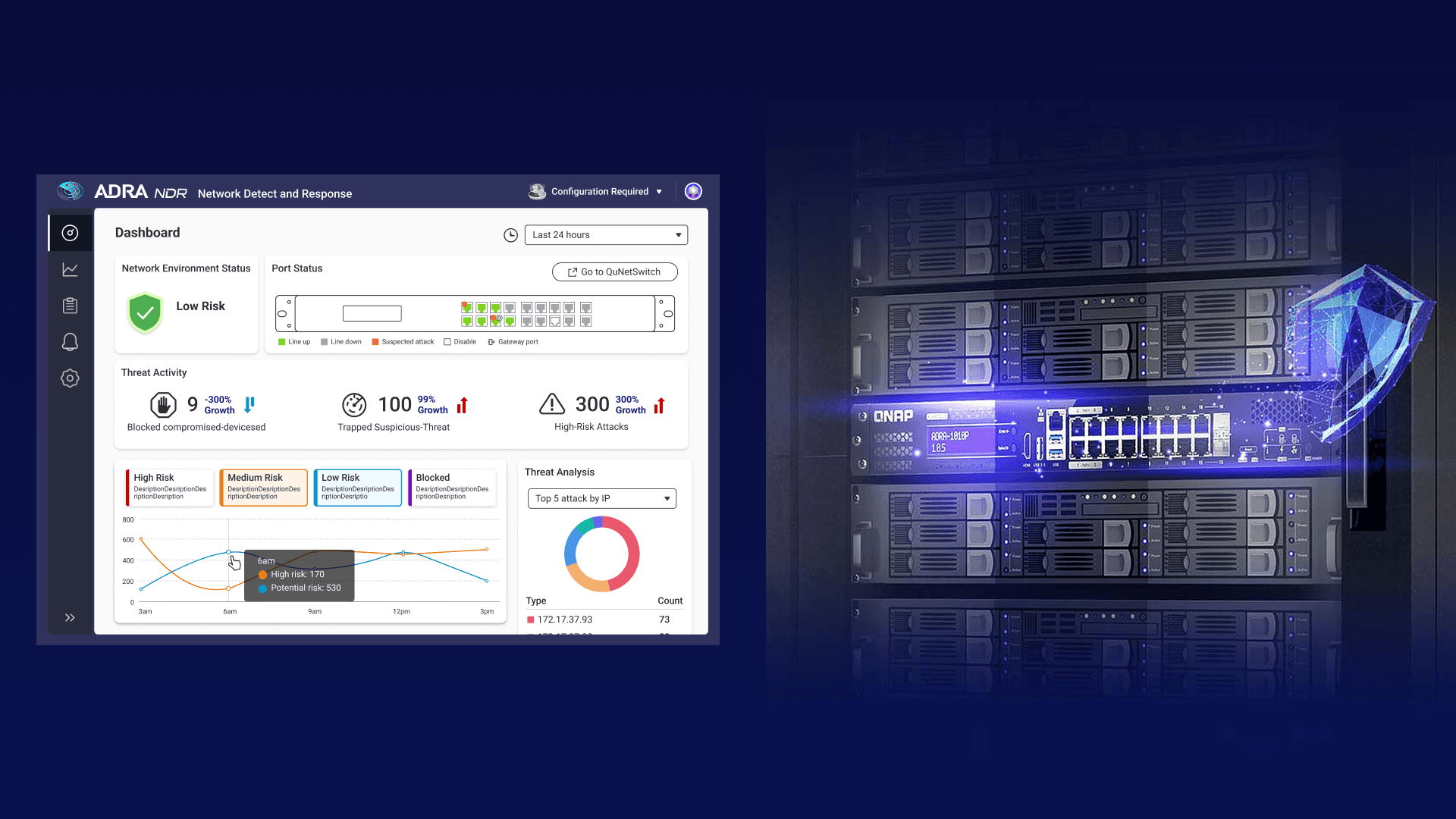The height and width of the screenshot is (819, 1456).
Task: Click the 3pm data point on orange line
Action: 487,549
